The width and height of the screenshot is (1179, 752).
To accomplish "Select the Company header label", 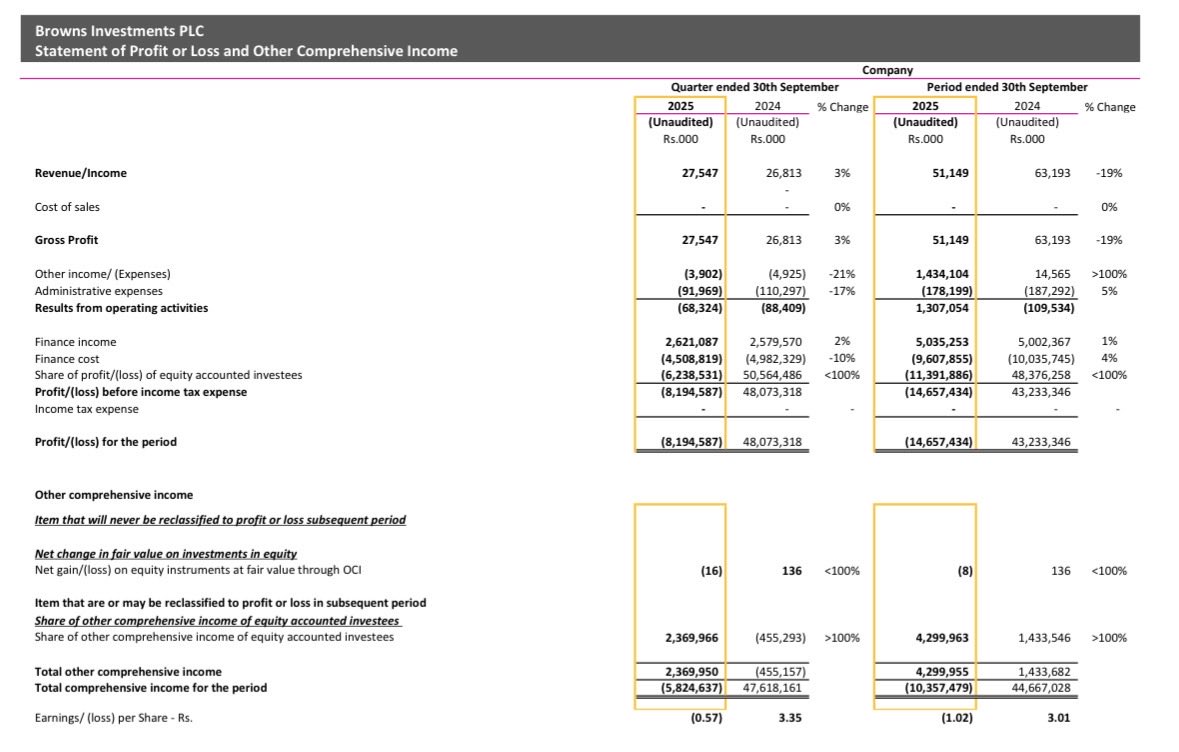I will coord(887,70).
